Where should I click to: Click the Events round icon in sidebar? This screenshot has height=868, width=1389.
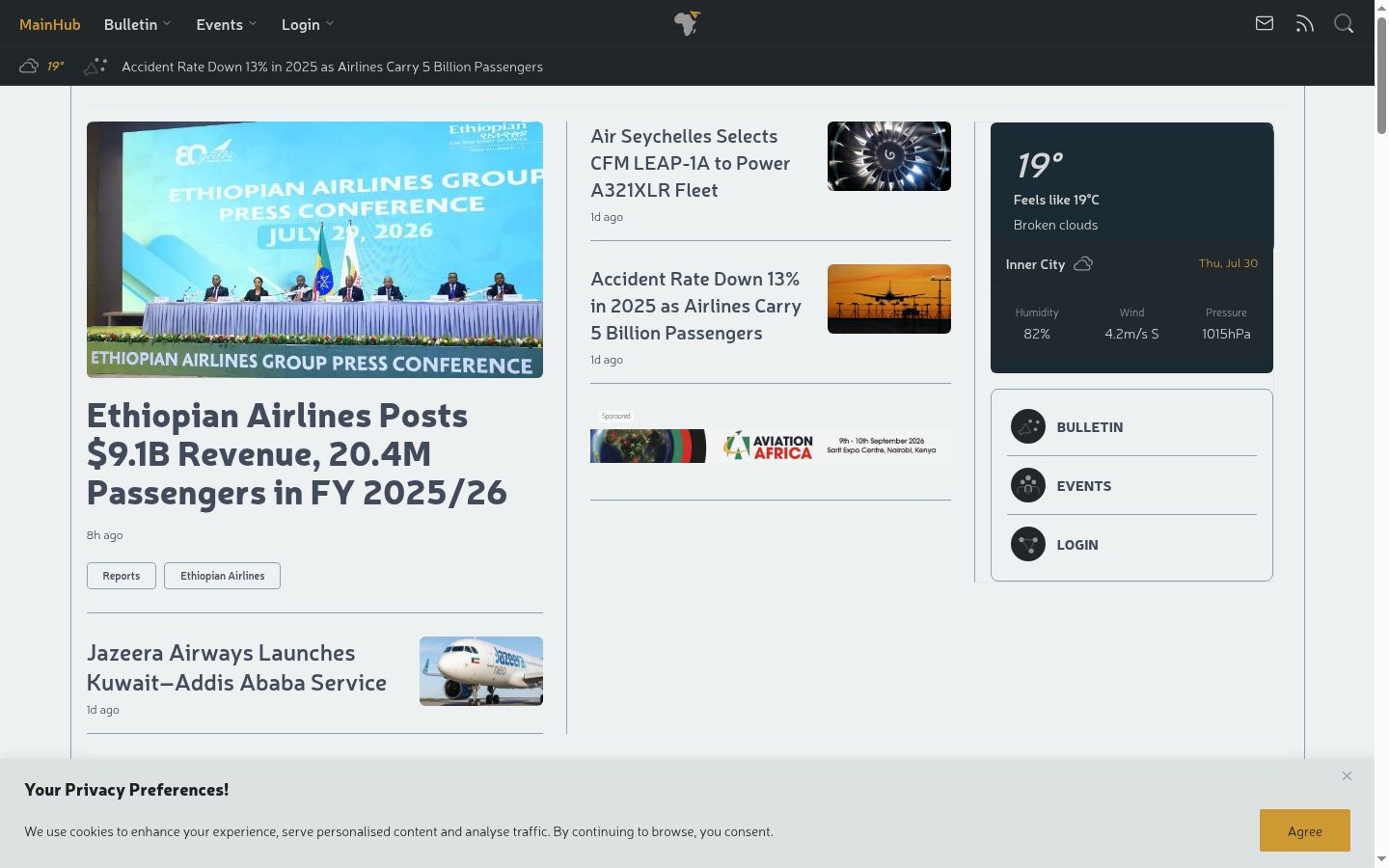point(1027,485)
